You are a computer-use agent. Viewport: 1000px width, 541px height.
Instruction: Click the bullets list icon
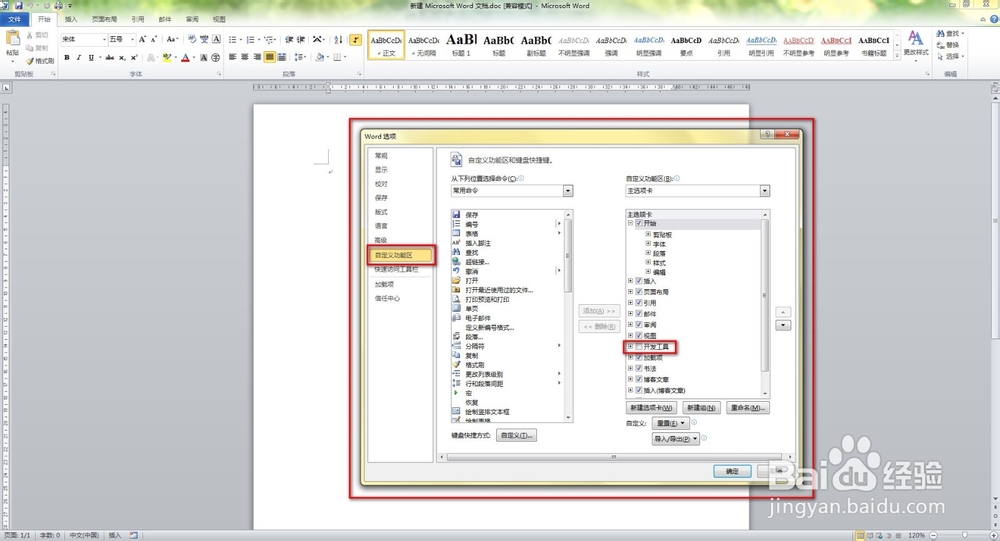[233, 40]
